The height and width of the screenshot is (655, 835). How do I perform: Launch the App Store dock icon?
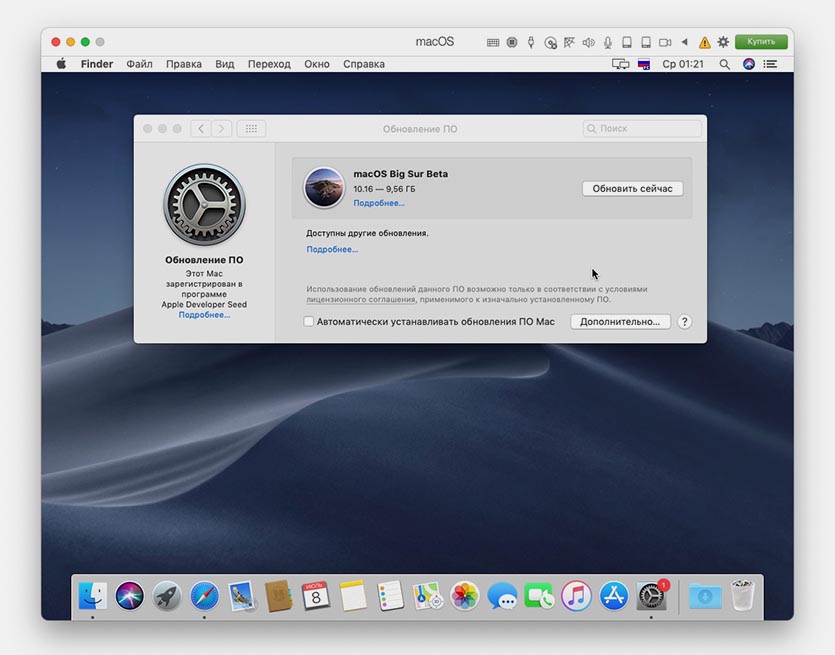tap(613, 596)
